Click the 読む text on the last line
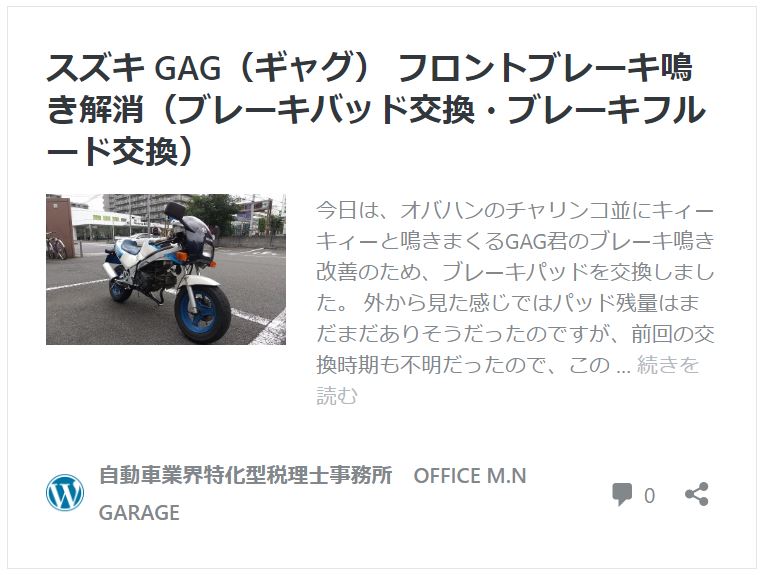The width and height of the screenshot is (764, 575). click(x=337, y=395)
